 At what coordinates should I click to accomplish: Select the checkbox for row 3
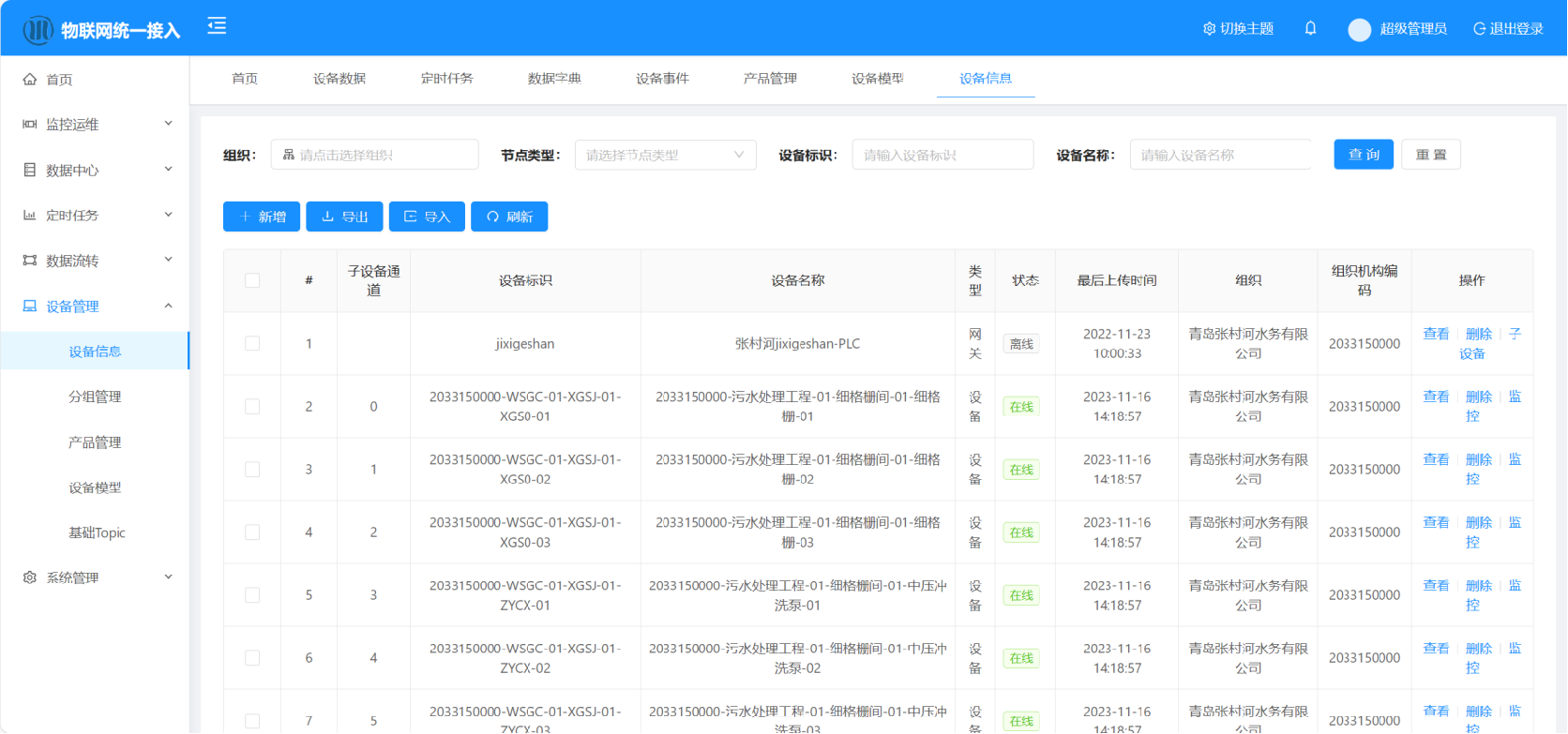(x=252, y=470)
